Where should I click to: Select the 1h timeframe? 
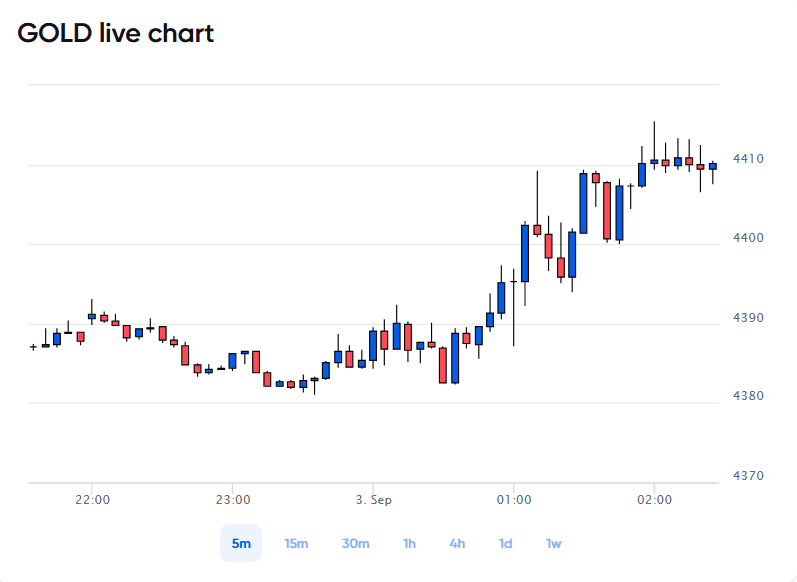(409, 543)
